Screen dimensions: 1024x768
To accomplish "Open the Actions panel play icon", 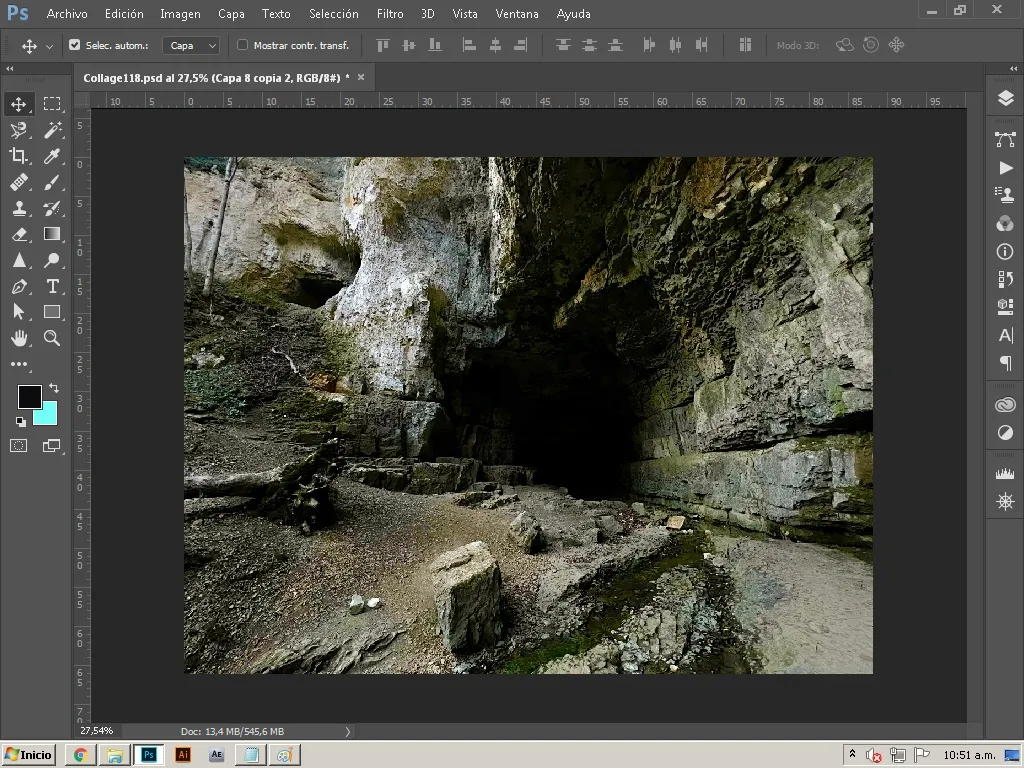I will click(1005, 168).
